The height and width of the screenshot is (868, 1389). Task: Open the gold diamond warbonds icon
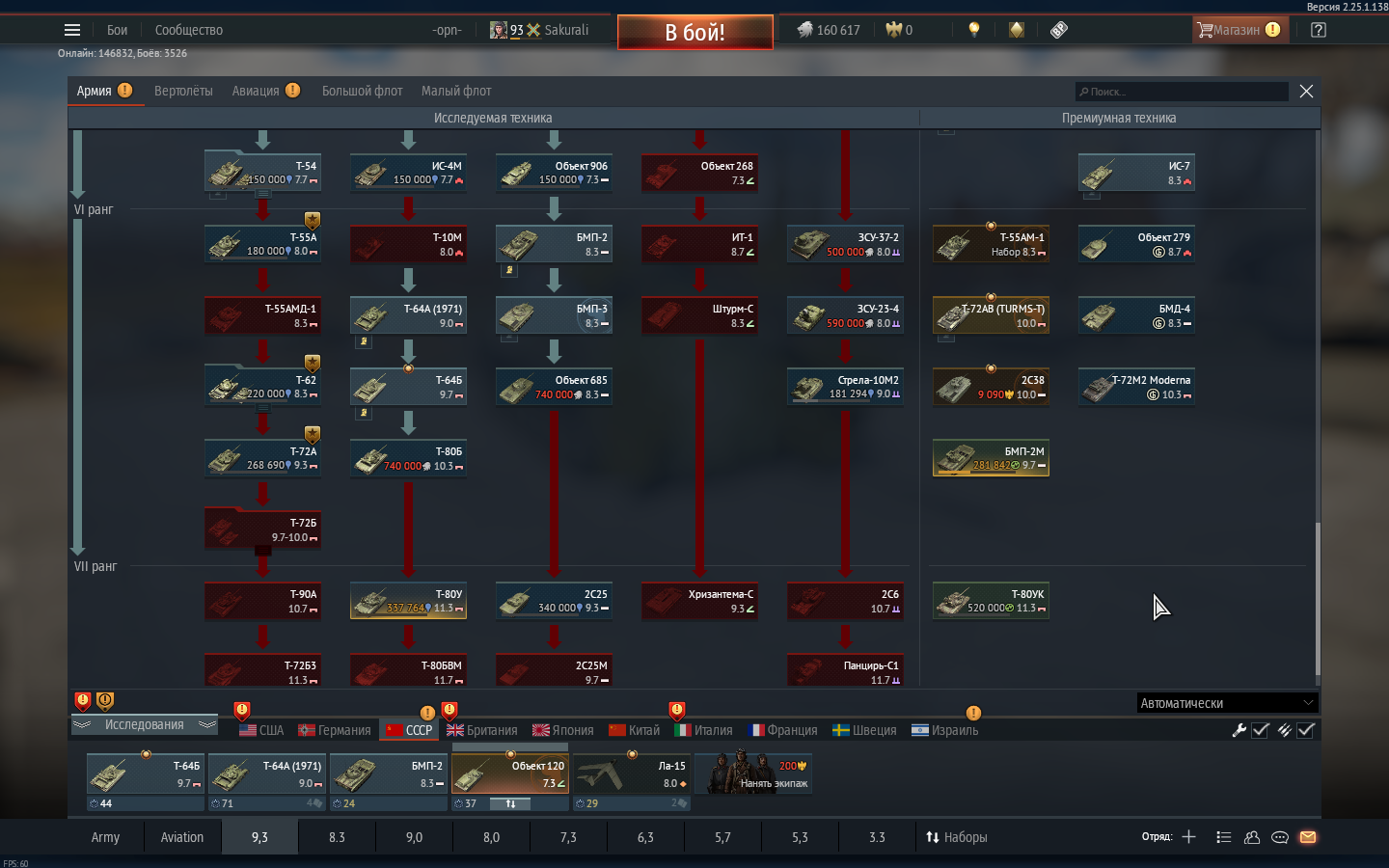pos(1017,30)
